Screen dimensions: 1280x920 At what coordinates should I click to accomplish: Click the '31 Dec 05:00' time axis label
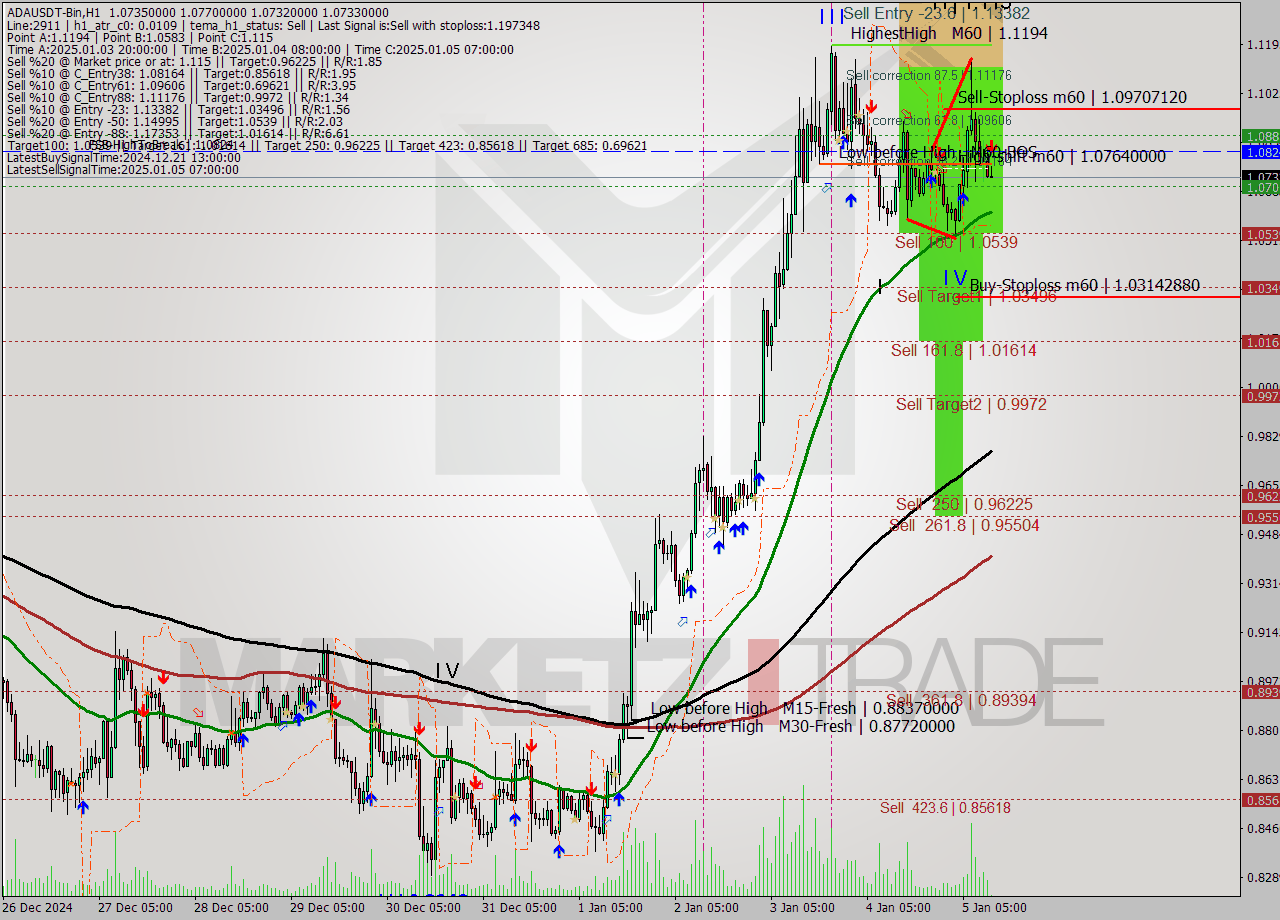coord(518,908)
